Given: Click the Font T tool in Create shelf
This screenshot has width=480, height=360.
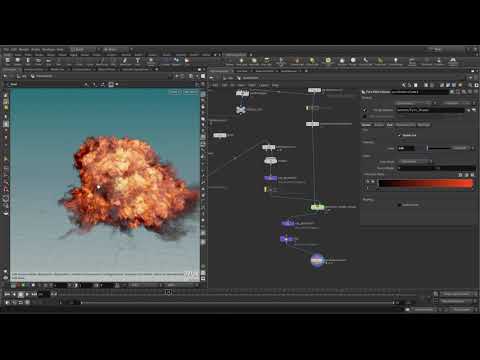Looking at the screenshot, I should coord(137,61).
